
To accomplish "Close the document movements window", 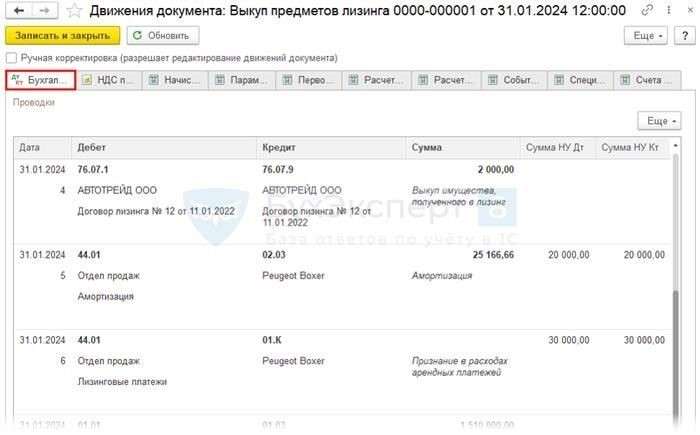I will 690,10.
